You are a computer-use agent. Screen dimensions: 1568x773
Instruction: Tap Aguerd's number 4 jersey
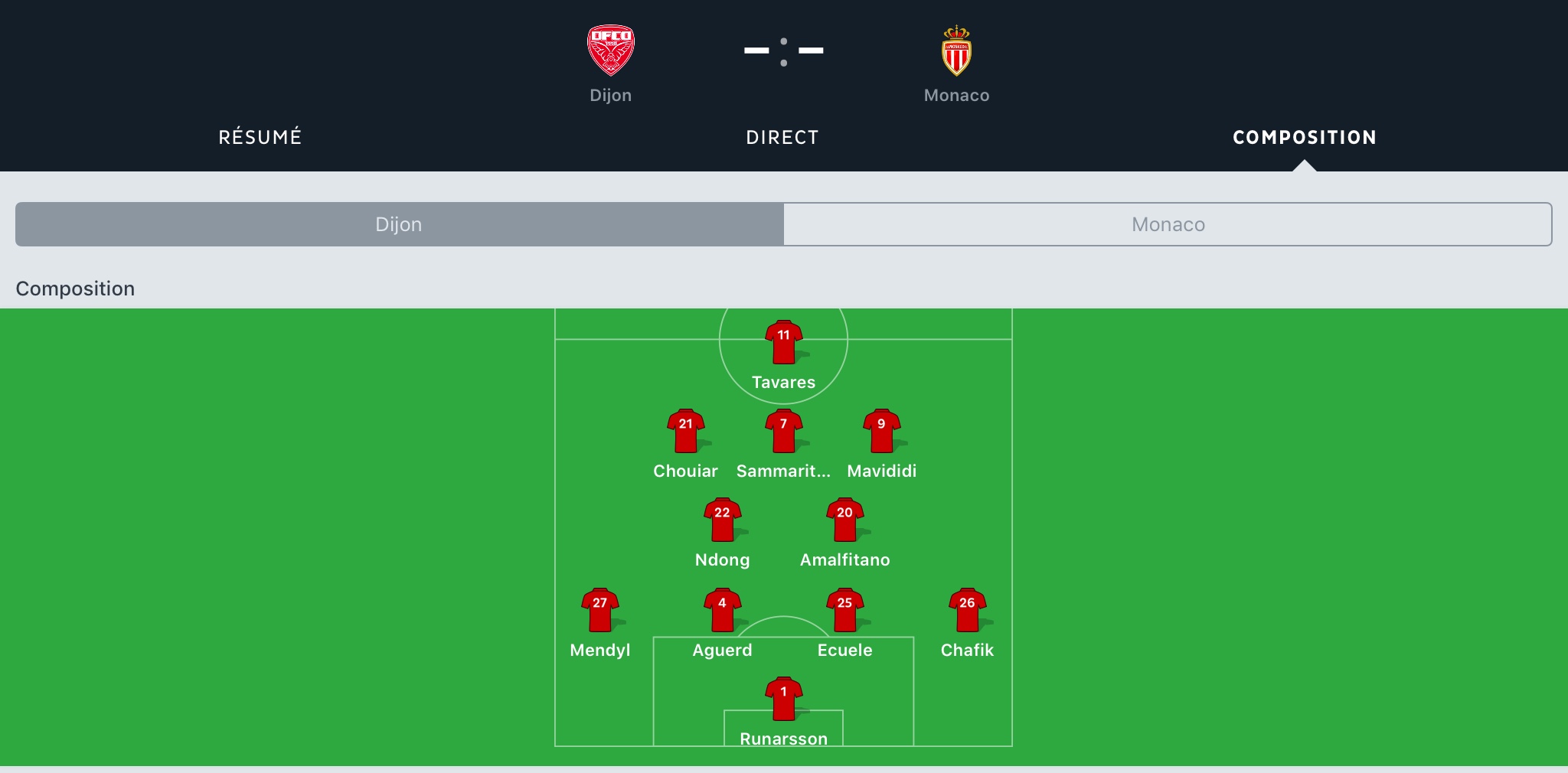(722, 609)
